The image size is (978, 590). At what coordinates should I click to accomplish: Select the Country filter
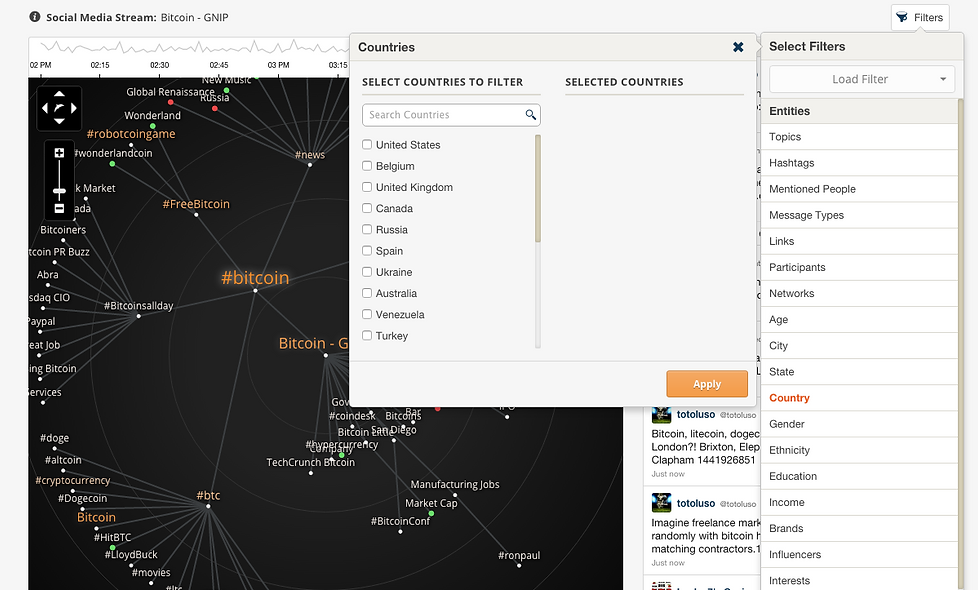(859, 398)
